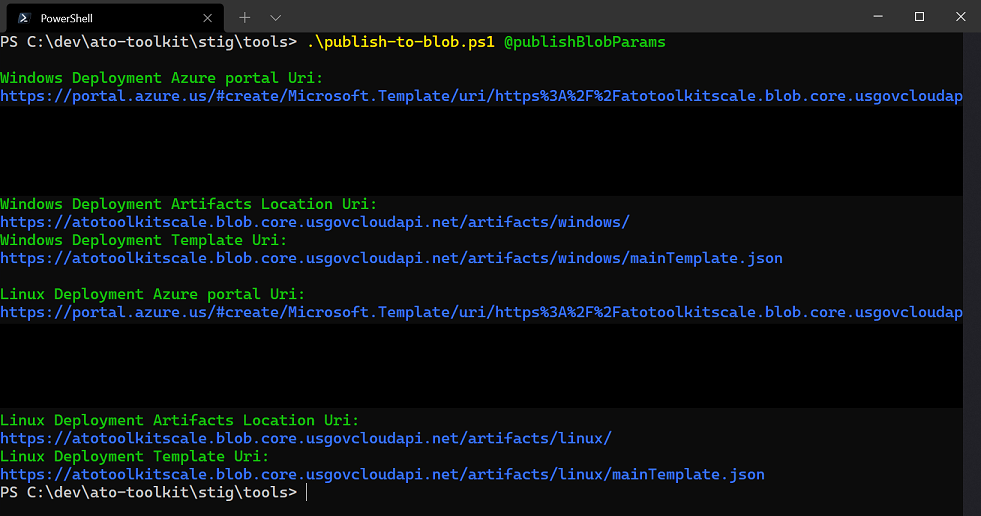The width and height of the screenshot is (981, 516).
Task: Click 'Linux Deployment Azure portal Uri:' label
Action: (x=152, y=295)
